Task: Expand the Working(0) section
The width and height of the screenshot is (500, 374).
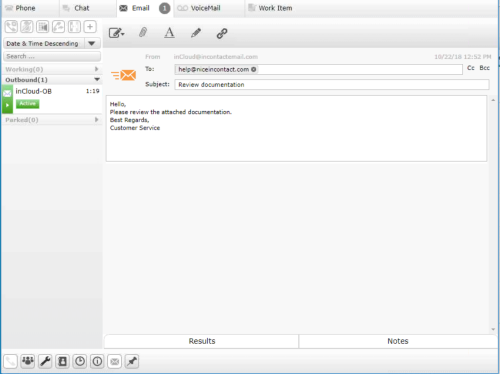Action: 52,69
